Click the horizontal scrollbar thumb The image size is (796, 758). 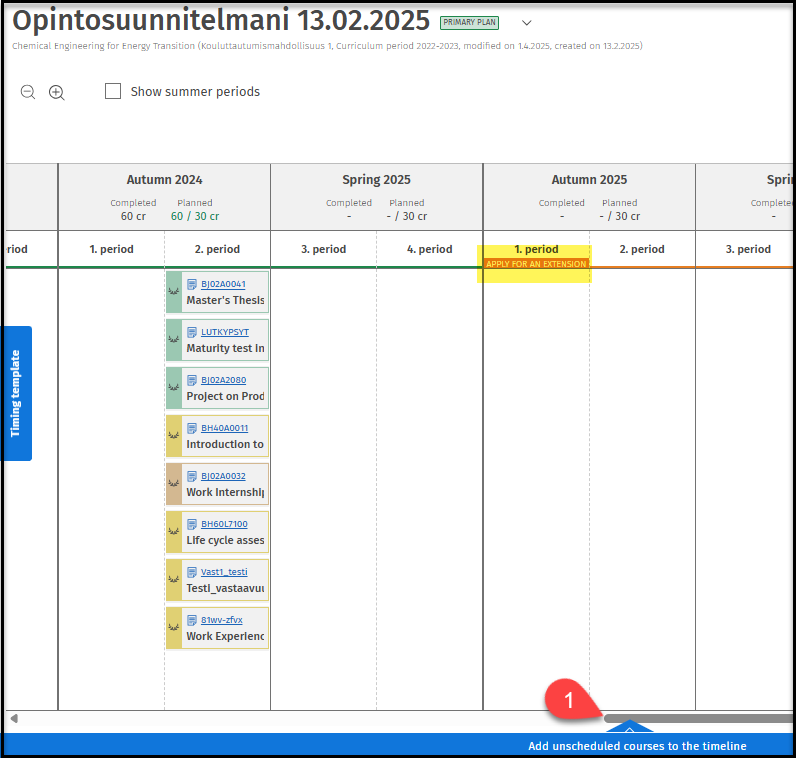tap(700, 718)
